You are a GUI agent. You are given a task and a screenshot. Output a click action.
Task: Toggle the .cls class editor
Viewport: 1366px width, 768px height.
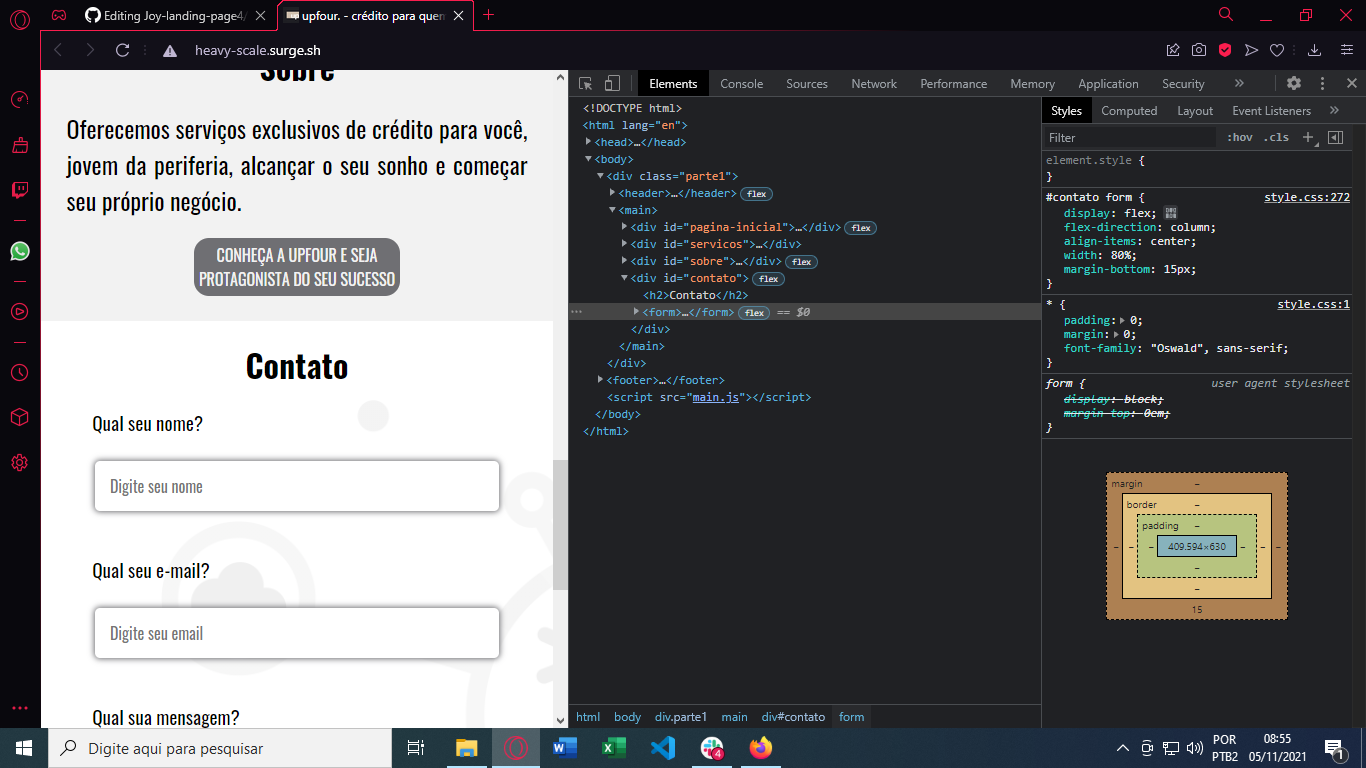pos(1276,137)
